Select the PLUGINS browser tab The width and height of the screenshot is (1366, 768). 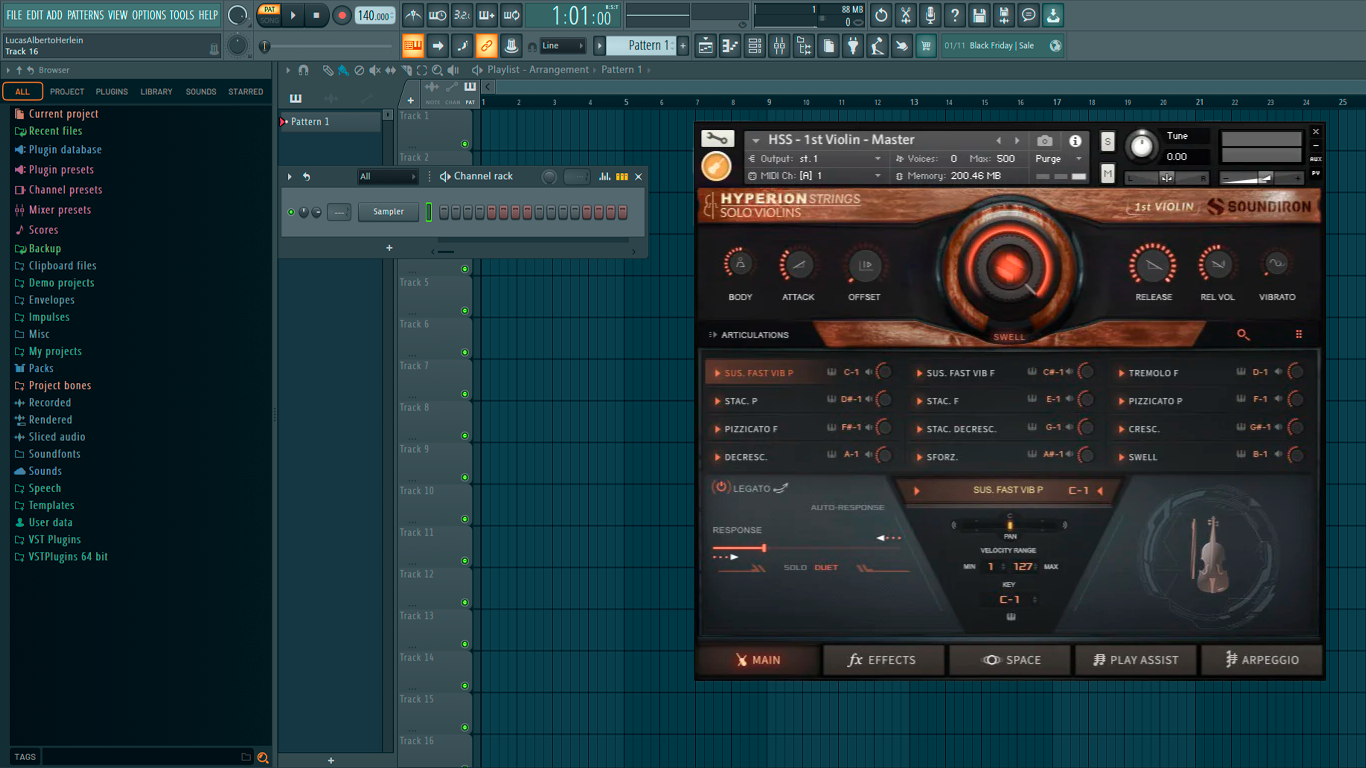[111, 91]
